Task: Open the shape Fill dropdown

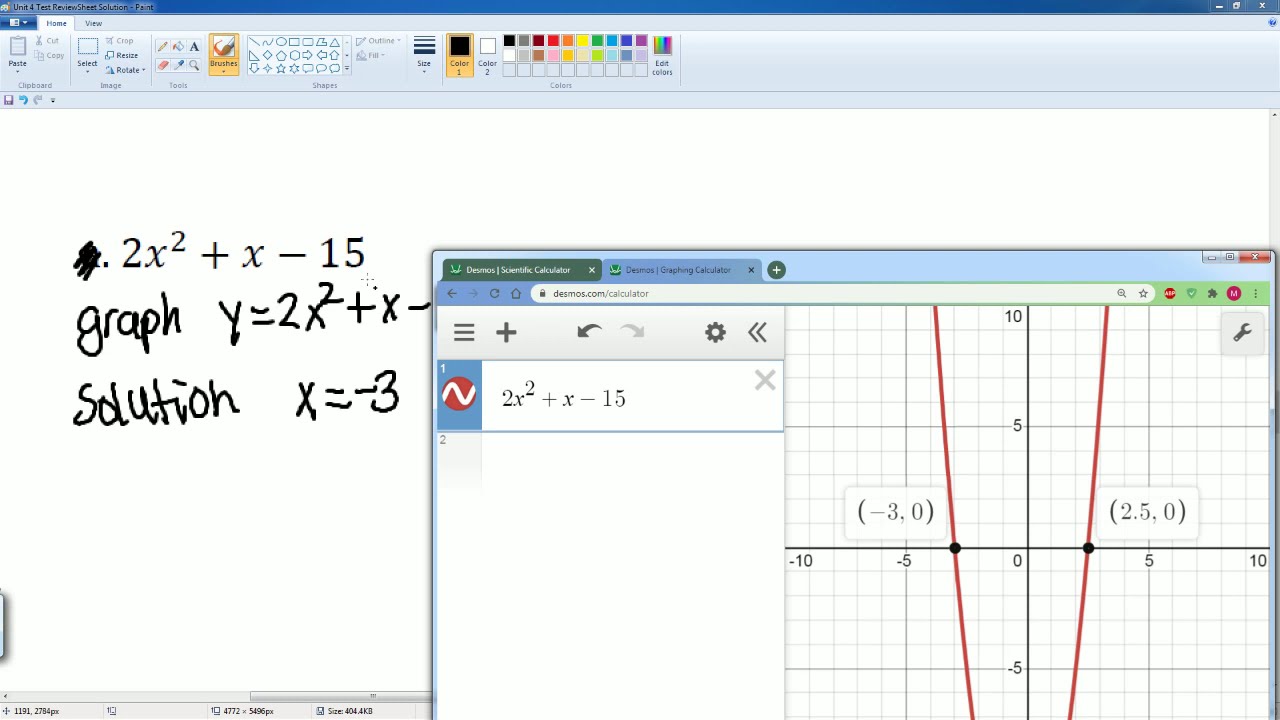Action: (370, 55)
